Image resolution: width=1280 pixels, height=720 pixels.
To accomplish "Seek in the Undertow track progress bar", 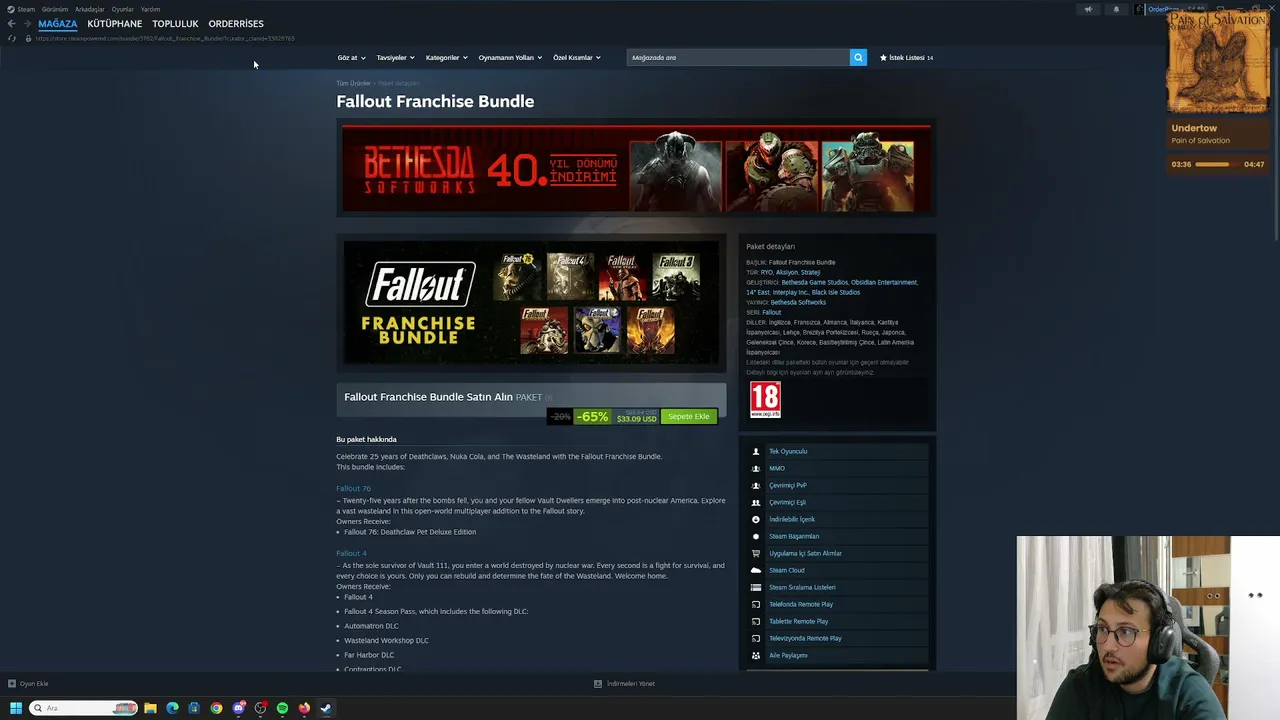I will (x=1217, y=164).
